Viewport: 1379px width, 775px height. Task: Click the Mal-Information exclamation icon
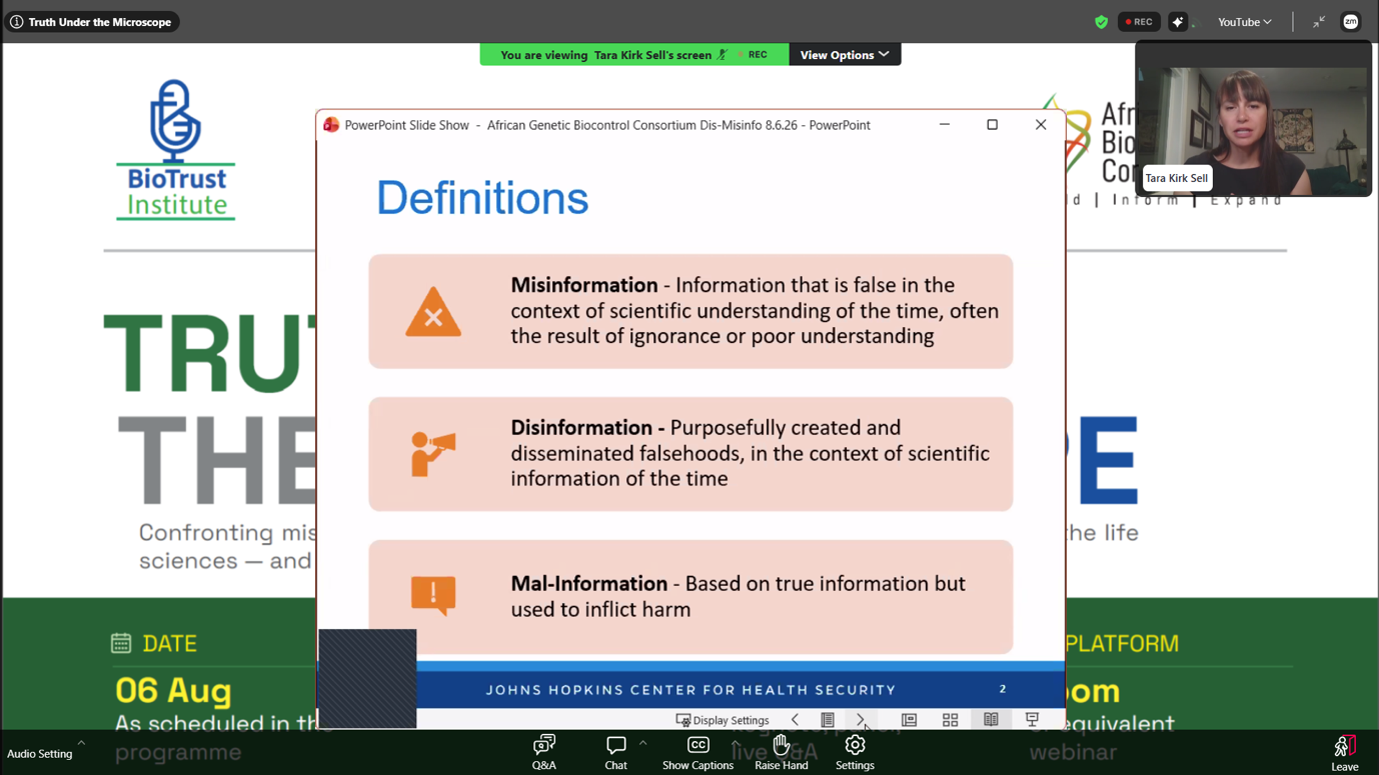tap(433, 596)
